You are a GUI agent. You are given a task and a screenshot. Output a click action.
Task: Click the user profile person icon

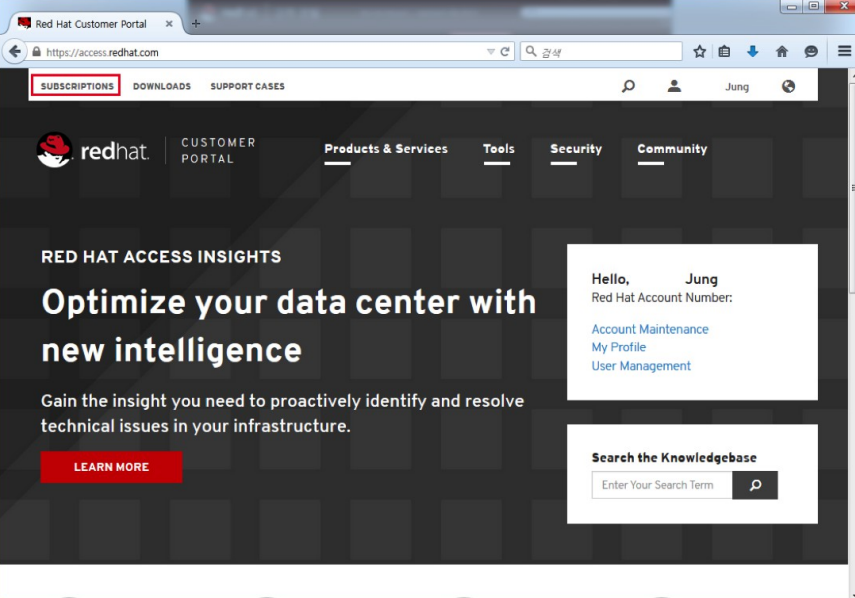pos(674,86)
